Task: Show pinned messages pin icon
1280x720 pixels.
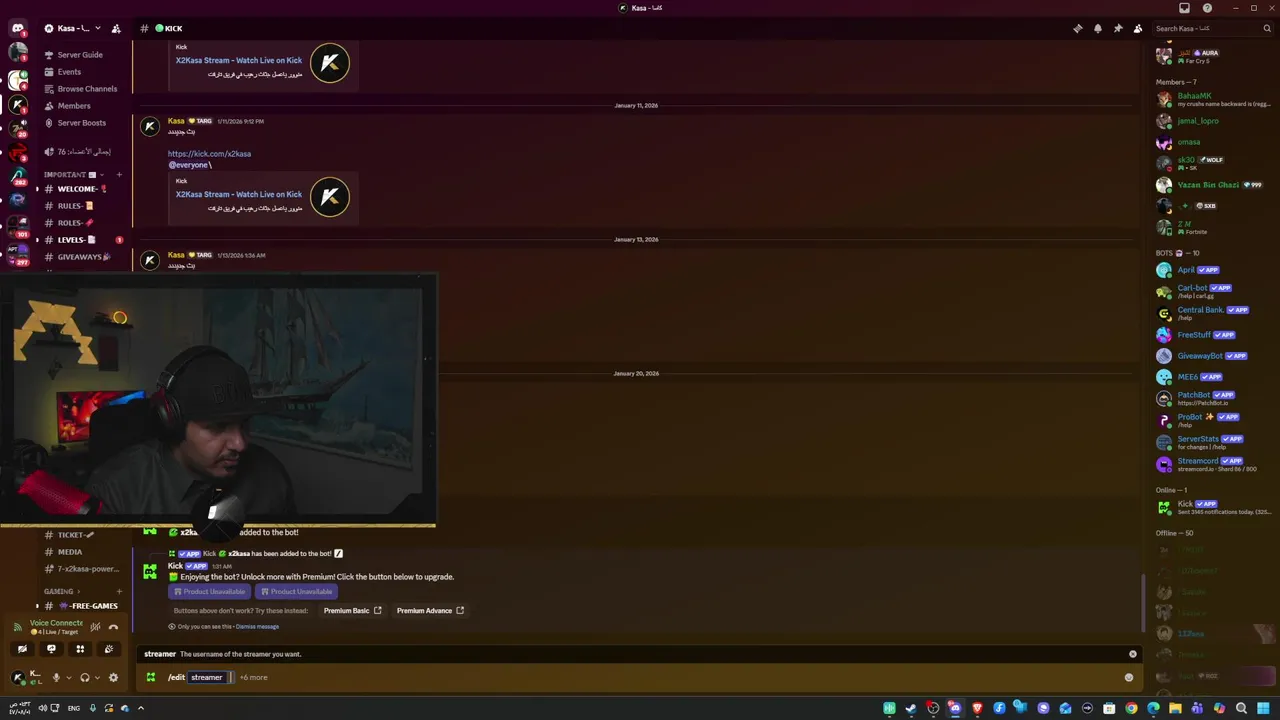Action: (x=1117, y=28)
